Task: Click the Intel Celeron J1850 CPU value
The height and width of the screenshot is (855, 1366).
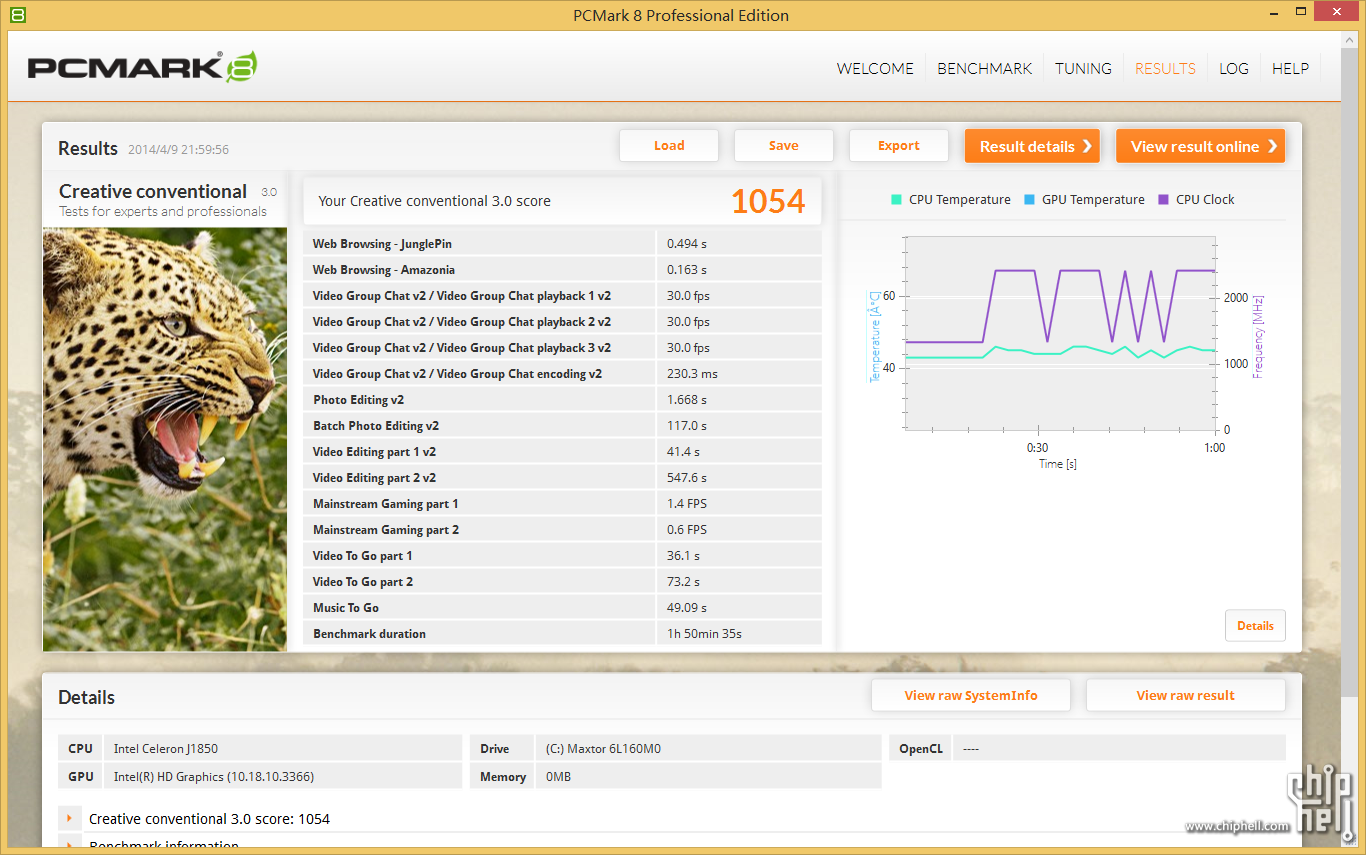Action: [x=165, y=749]
